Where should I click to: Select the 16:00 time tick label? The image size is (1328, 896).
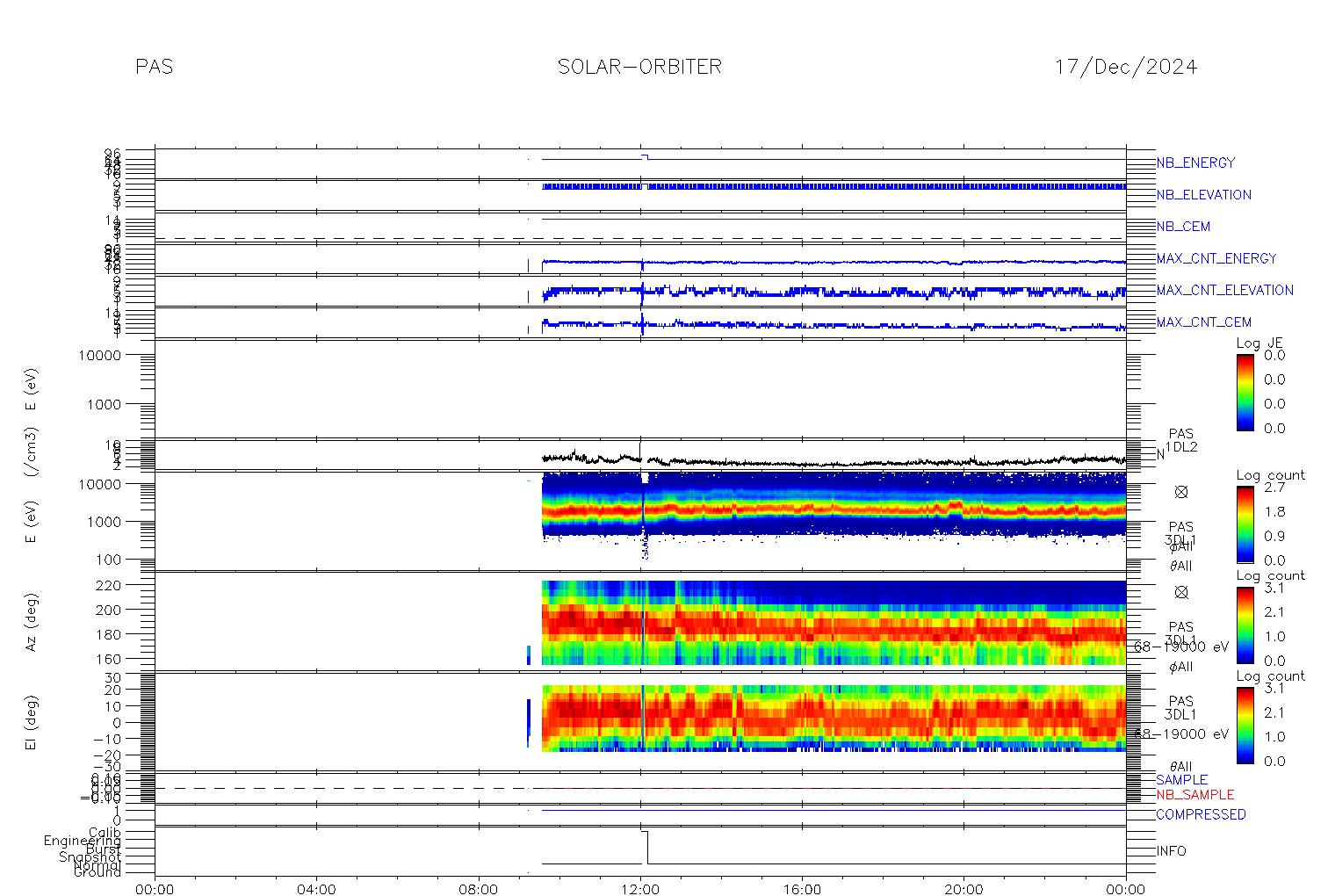coord(802,889)
